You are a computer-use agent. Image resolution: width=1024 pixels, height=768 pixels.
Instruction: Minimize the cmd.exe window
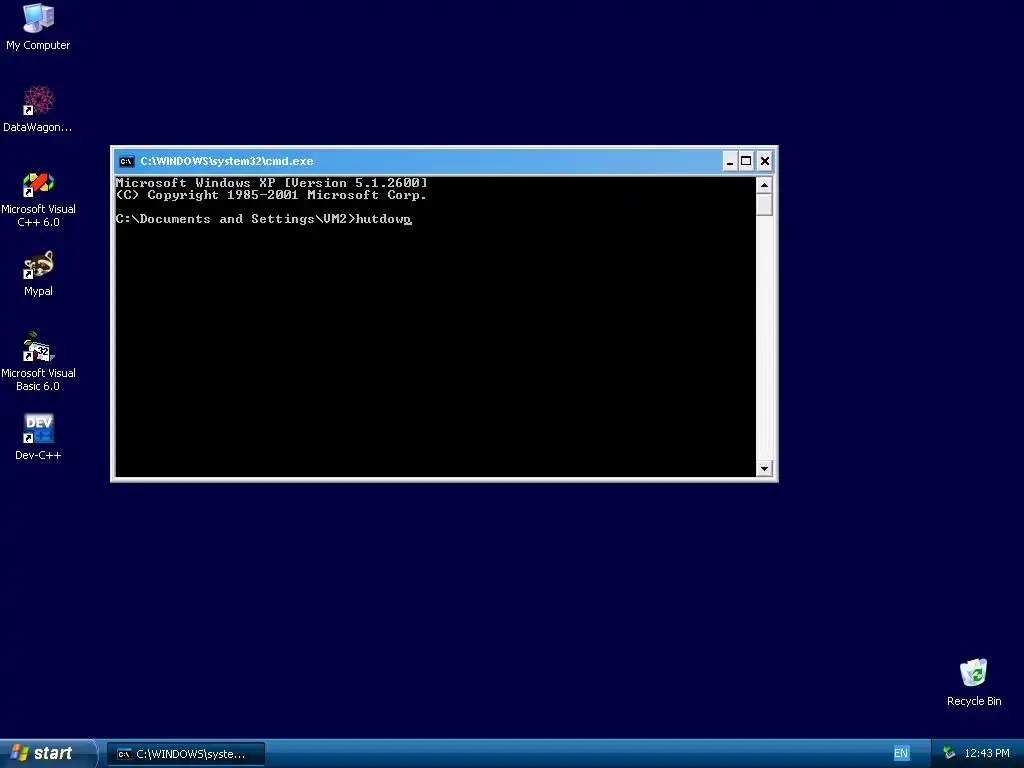(730, 161)
